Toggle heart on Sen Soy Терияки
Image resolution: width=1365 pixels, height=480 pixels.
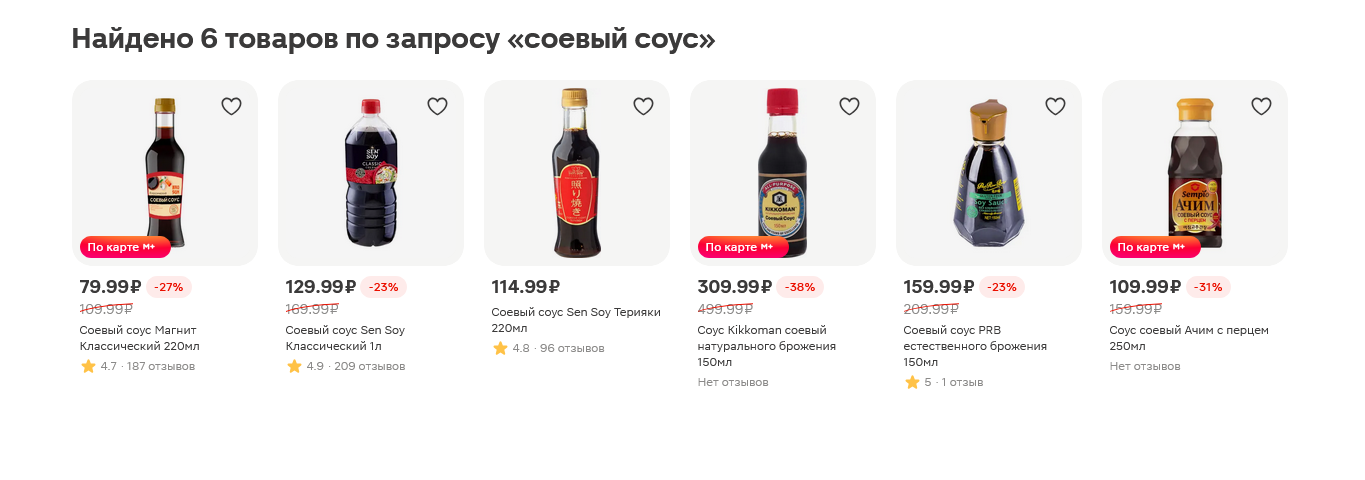point(643,107)
